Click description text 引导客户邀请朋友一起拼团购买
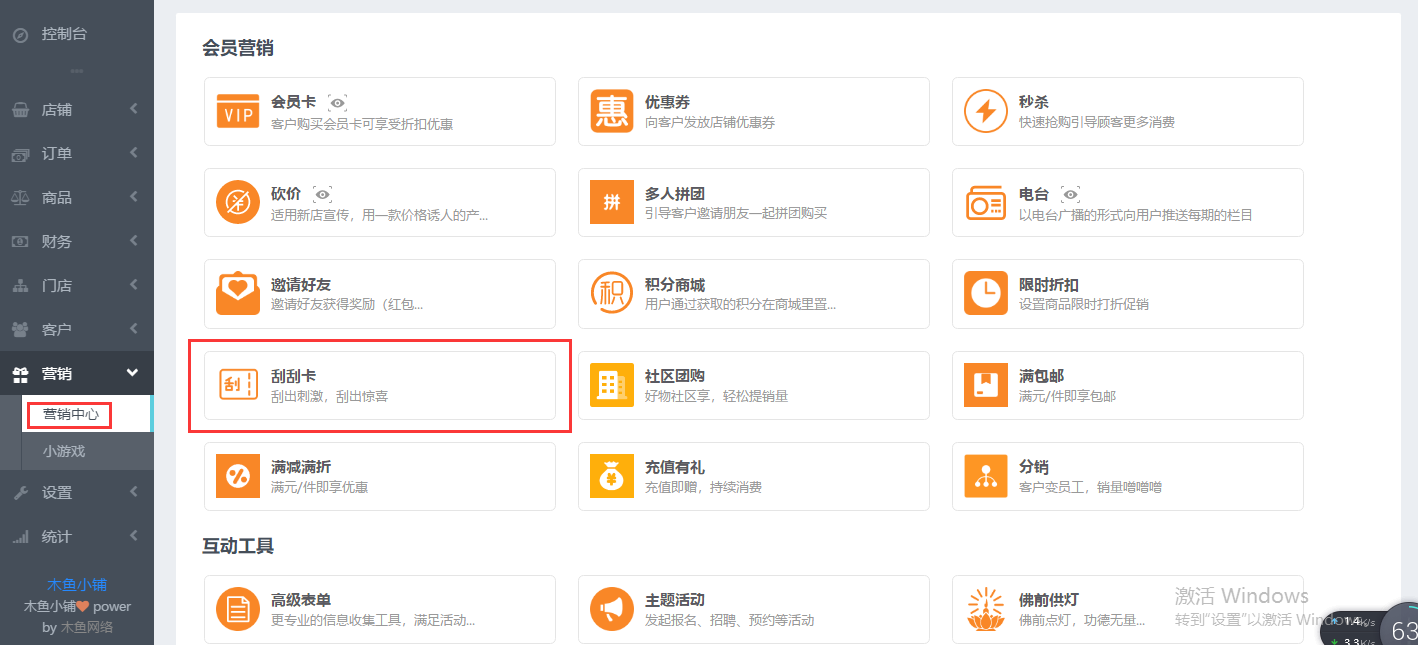This screenshot has width=1418, height=645. click(736, 213)
